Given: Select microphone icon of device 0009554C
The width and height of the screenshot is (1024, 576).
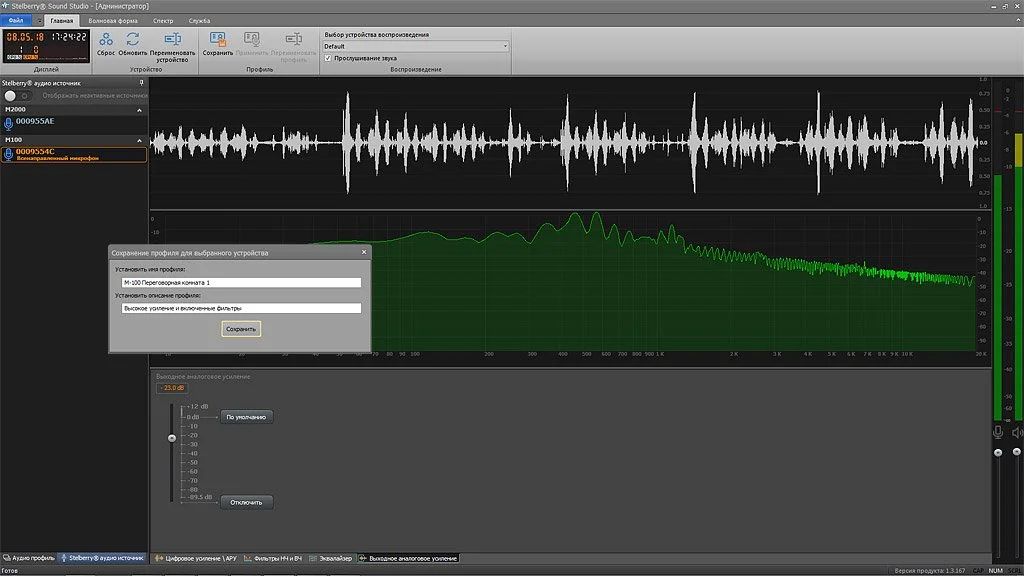Looking at the screenshot, I should pyautogui.click(x=8, y=154).
